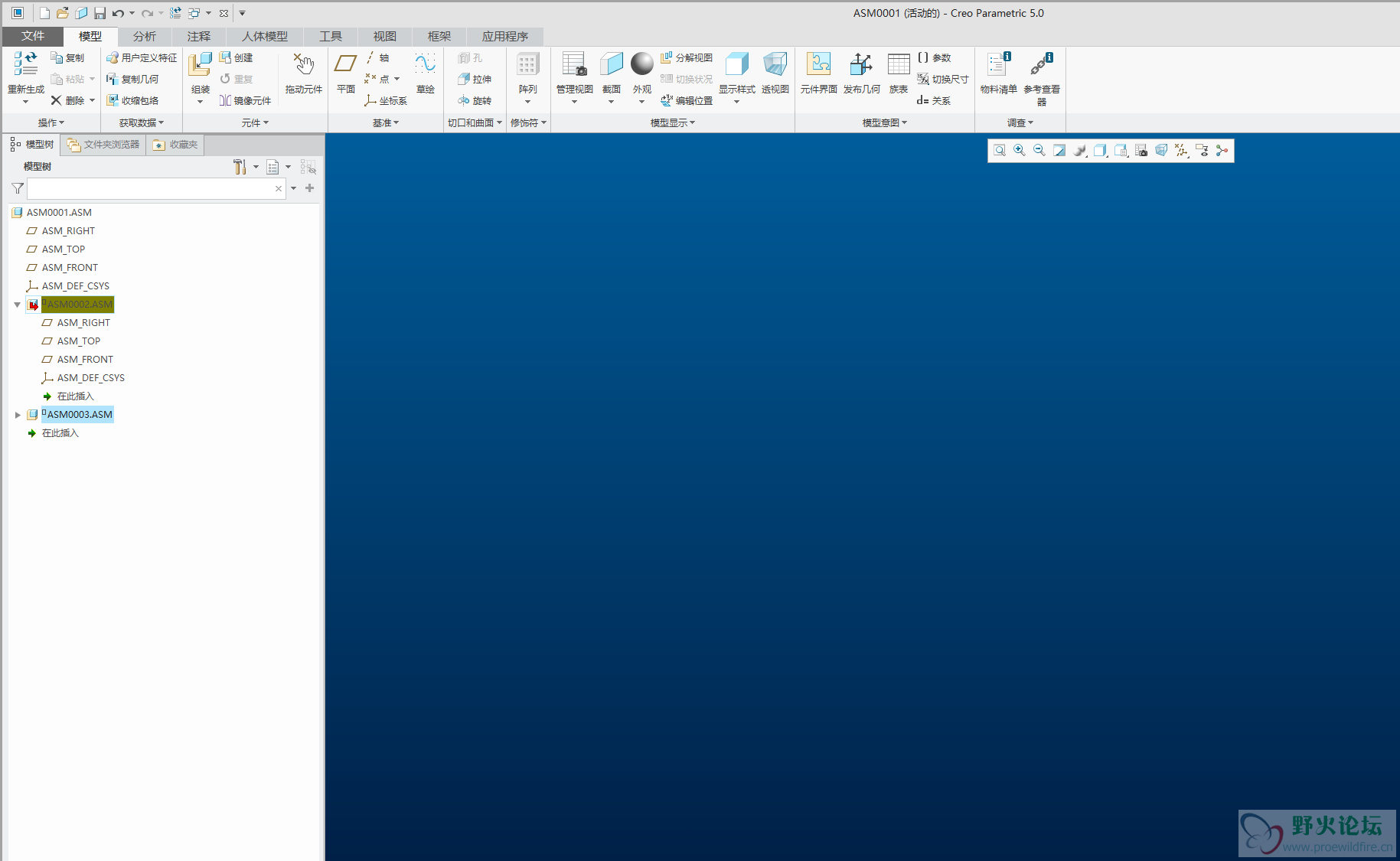Create a datum Plane (平面)

[x=346, y=64]
